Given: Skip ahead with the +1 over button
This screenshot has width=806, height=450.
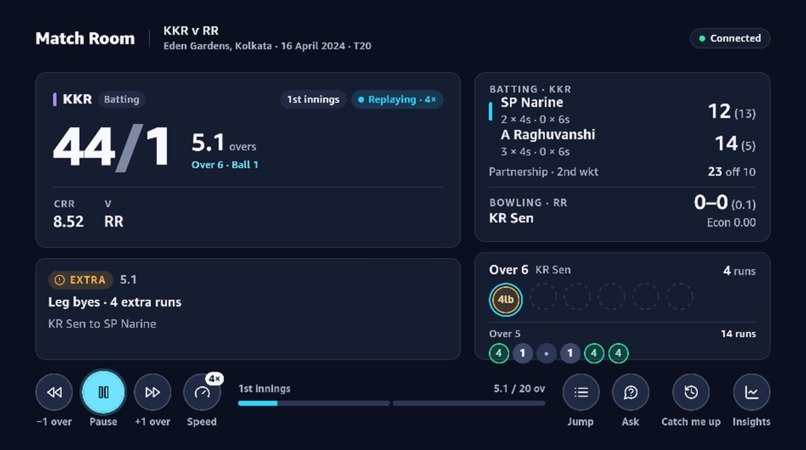Looking at the screenshot, I should tap(152, 392).
